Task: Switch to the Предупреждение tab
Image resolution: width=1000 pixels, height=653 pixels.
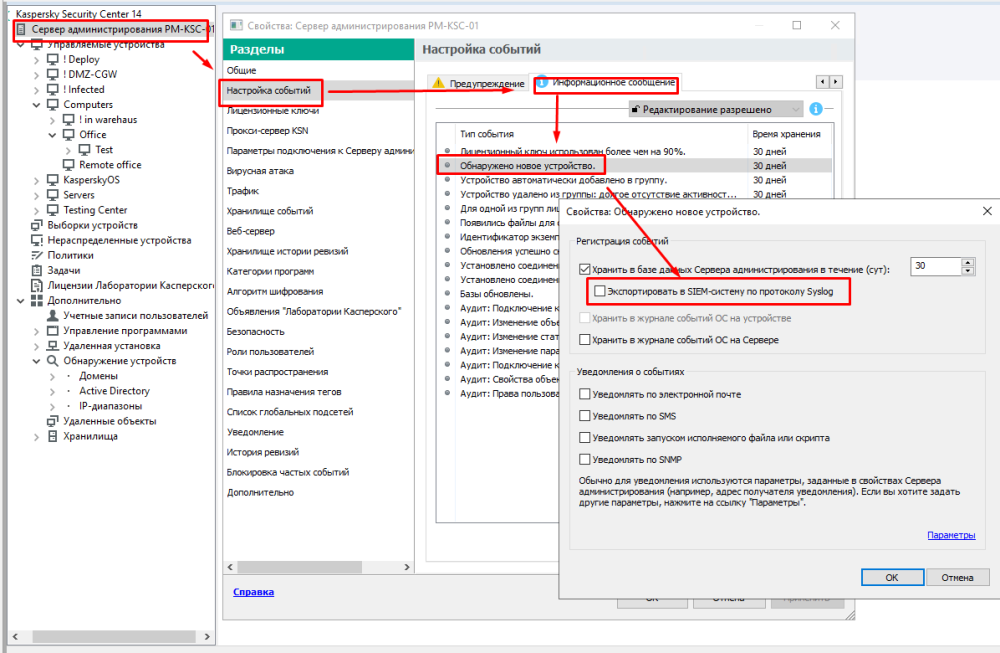Action: pyautogui.click(x=480, y=84)
